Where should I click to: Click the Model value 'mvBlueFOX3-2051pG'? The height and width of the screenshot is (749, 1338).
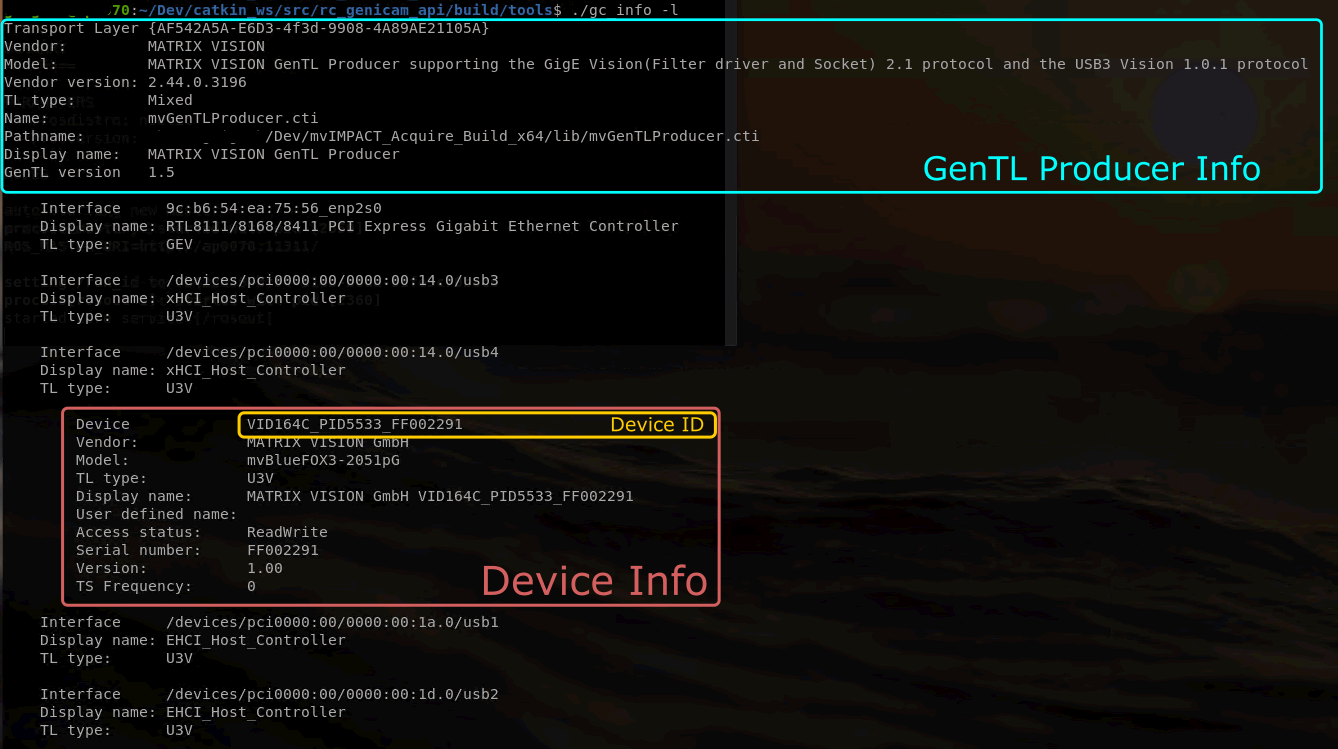coord(323,460)
